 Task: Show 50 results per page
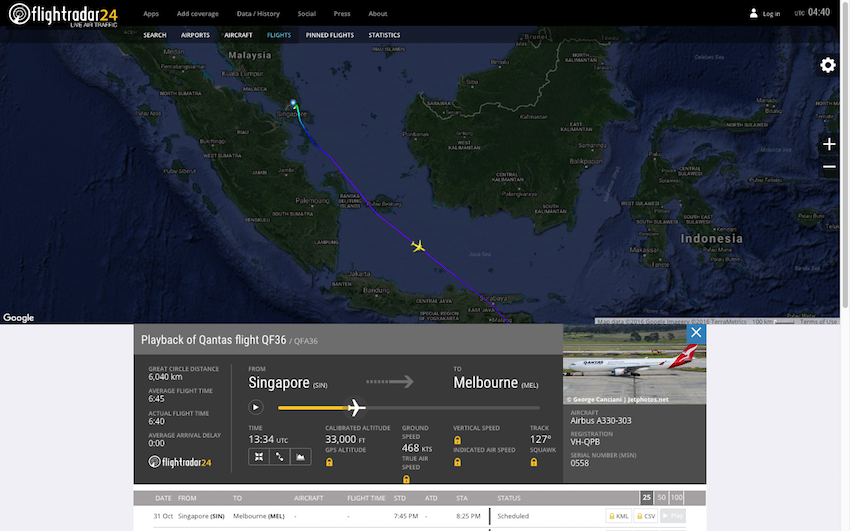pos(661,497)
